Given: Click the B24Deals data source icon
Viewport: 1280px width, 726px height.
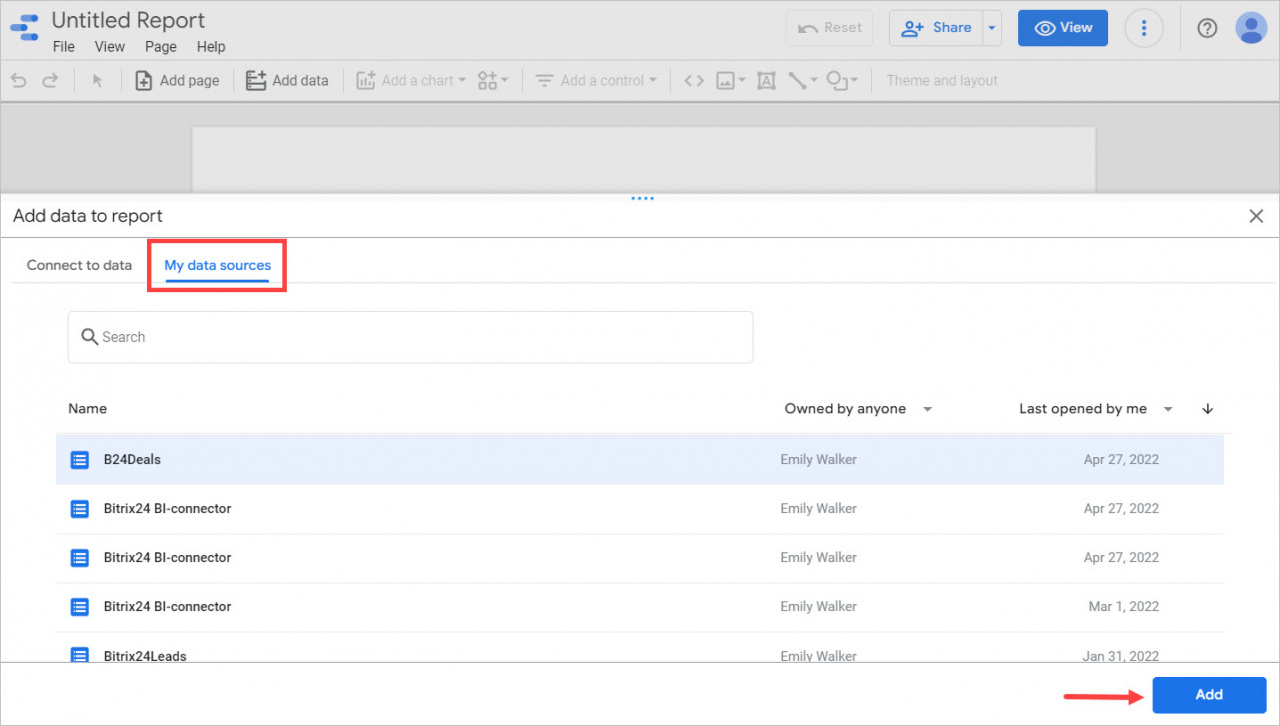Looking at the screenshot, I should point(80,460).
